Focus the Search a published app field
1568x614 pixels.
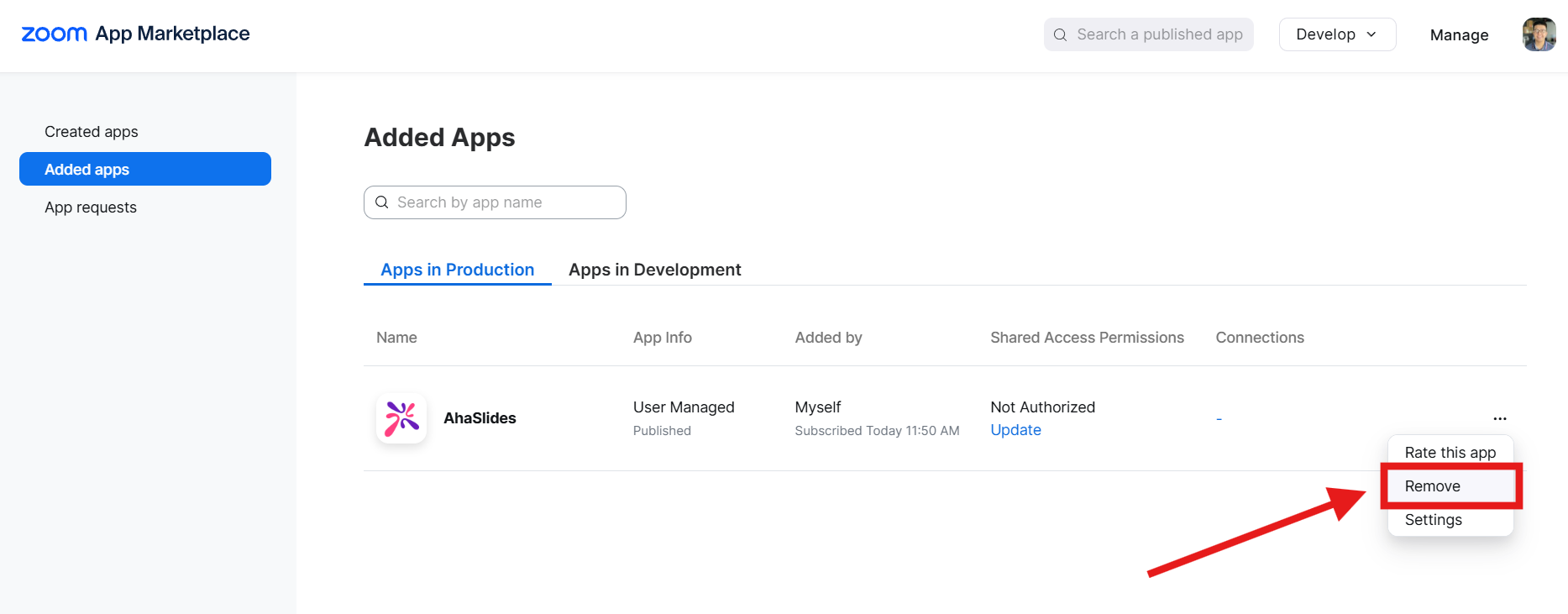pos(1159,34)
